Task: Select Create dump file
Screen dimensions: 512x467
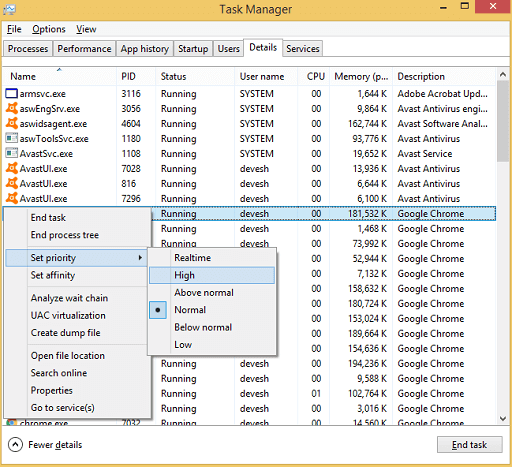Action: (x=76, y=333)
